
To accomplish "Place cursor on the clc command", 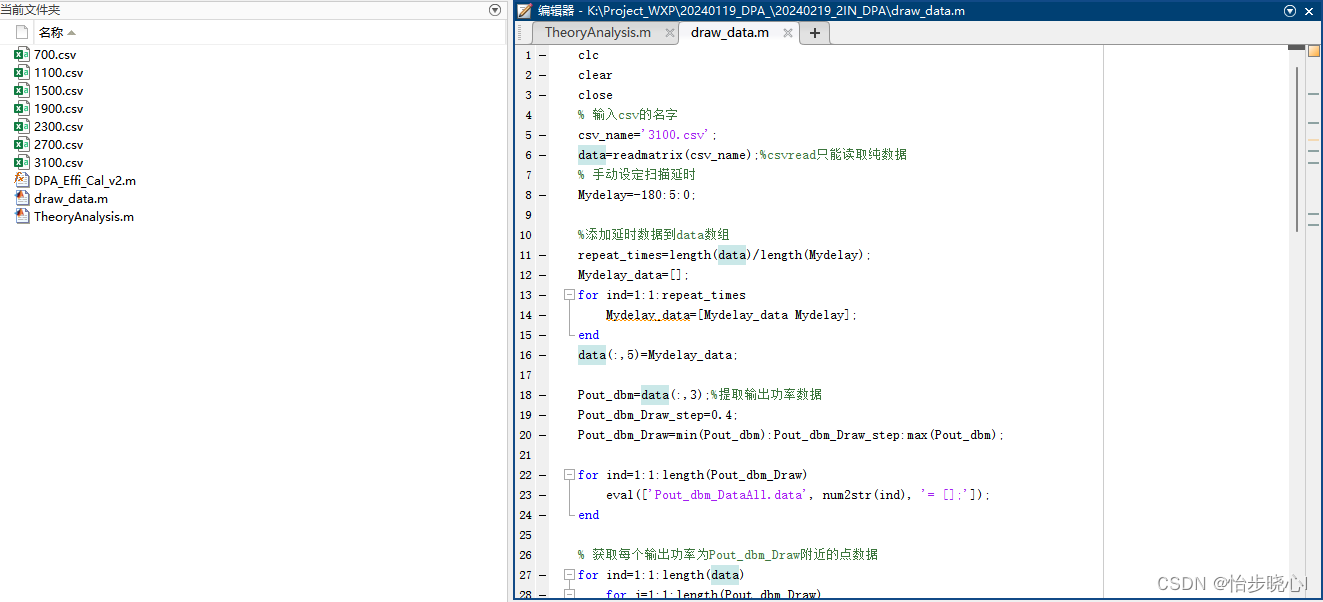I will [588, 55].
